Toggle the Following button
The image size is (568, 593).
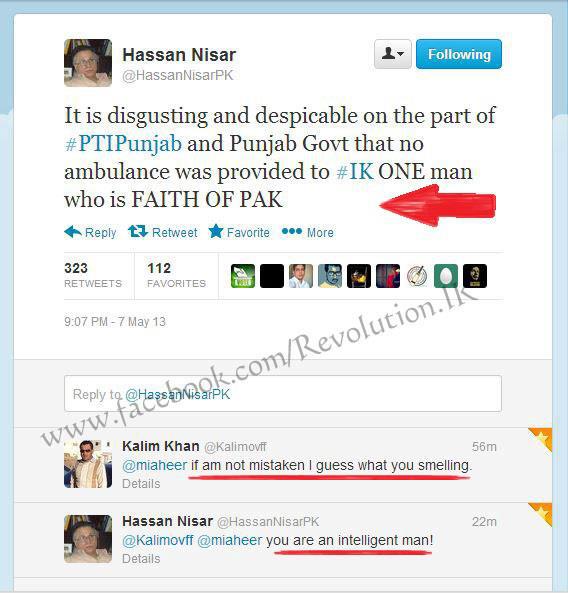point(459,54)
